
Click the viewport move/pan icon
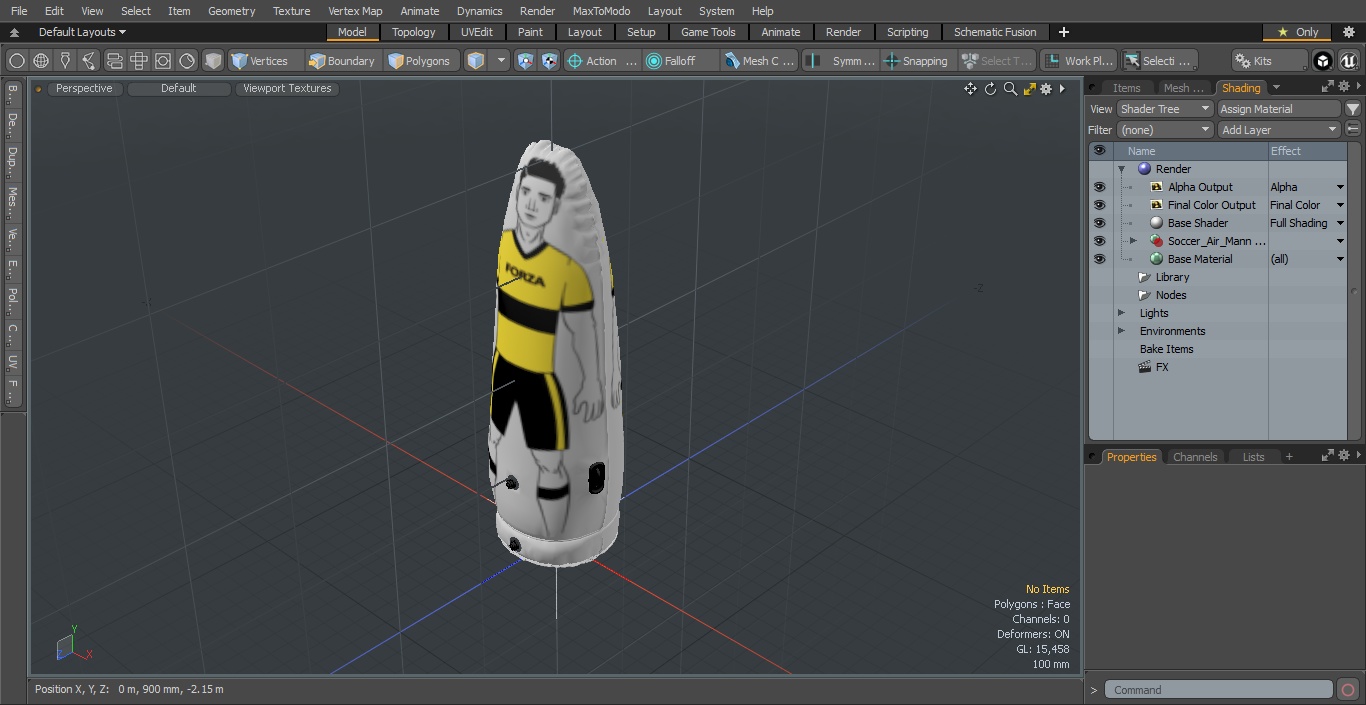tap(970, 89)
